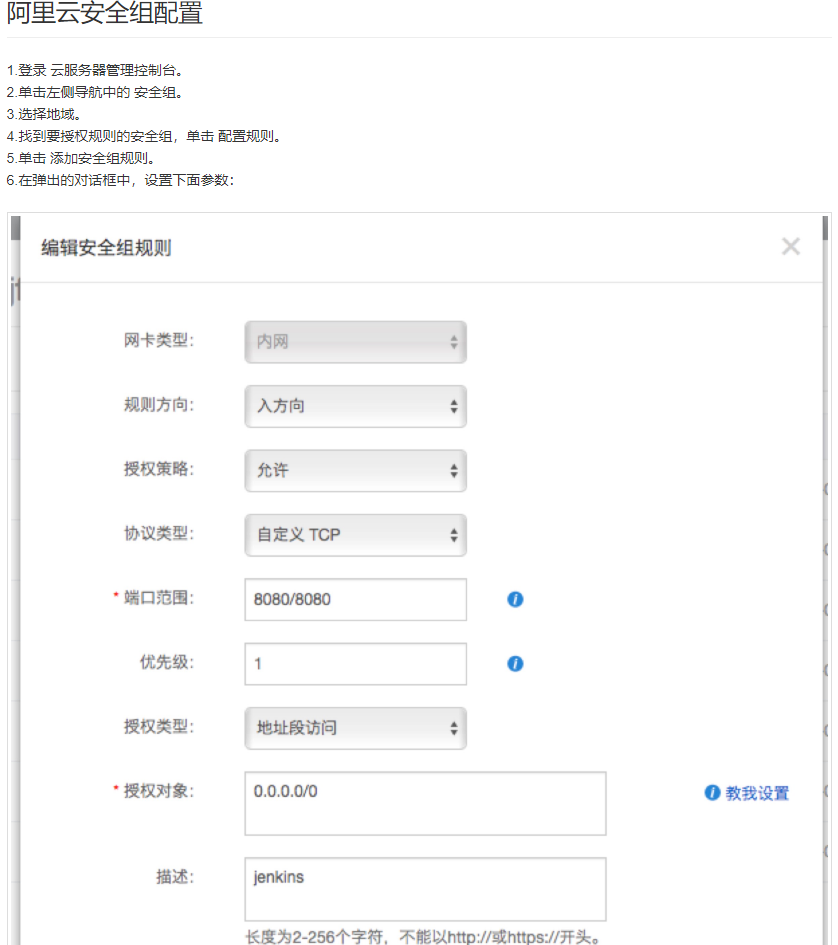Click the 阿里云安全组配置 page heading

click(105, 14)
